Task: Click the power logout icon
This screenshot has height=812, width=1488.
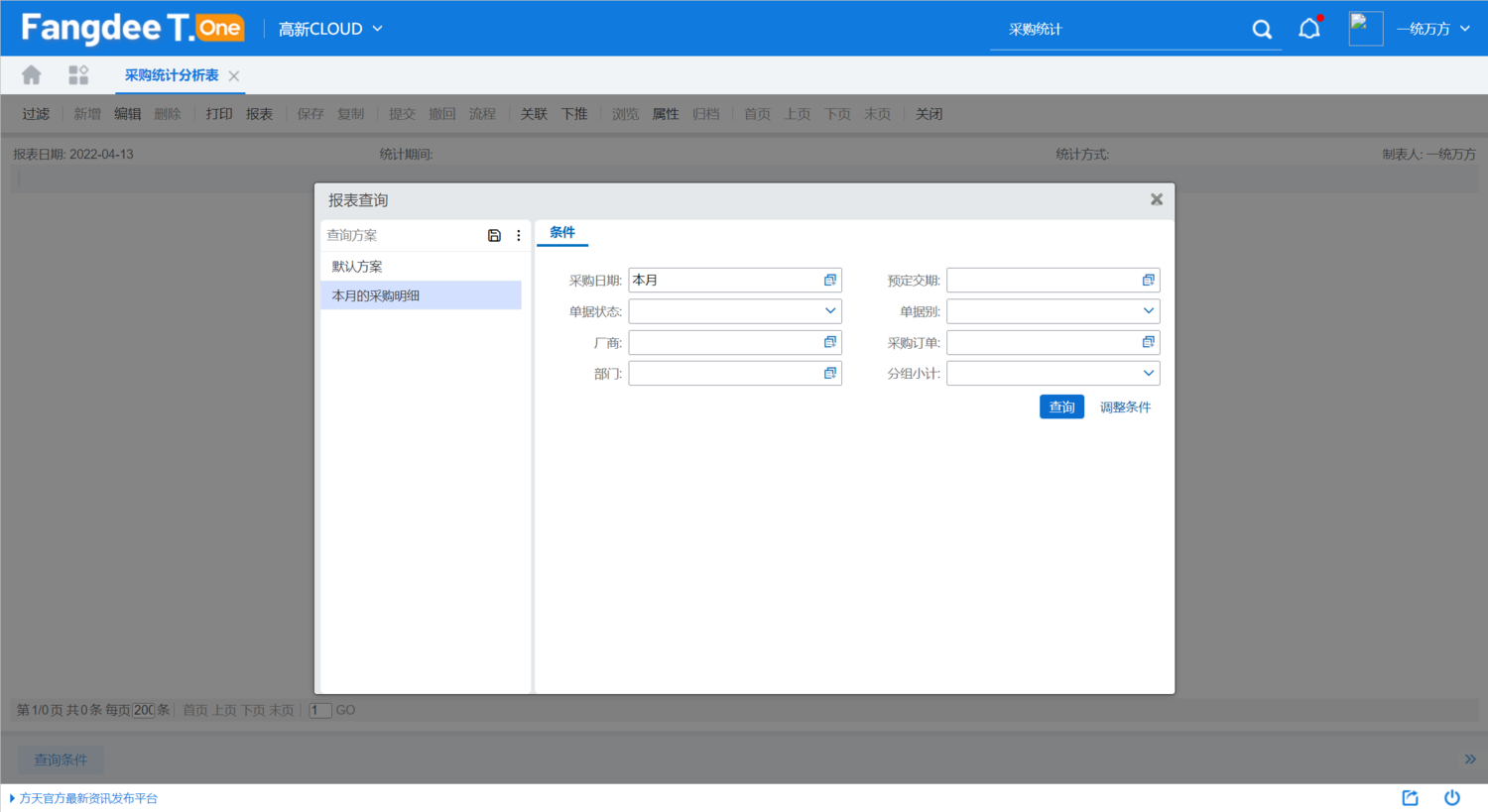Action: click(x=1452, y=798)
